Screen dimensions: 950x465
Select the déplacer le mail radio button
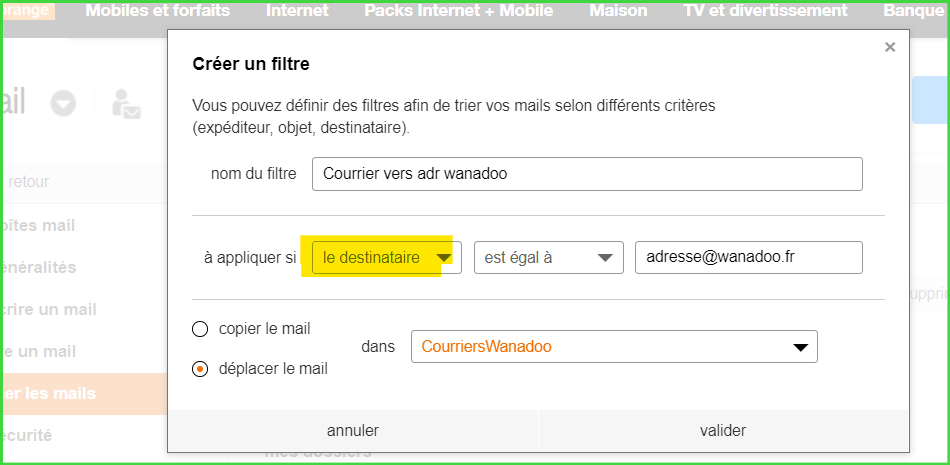click(x=200, y=369)
